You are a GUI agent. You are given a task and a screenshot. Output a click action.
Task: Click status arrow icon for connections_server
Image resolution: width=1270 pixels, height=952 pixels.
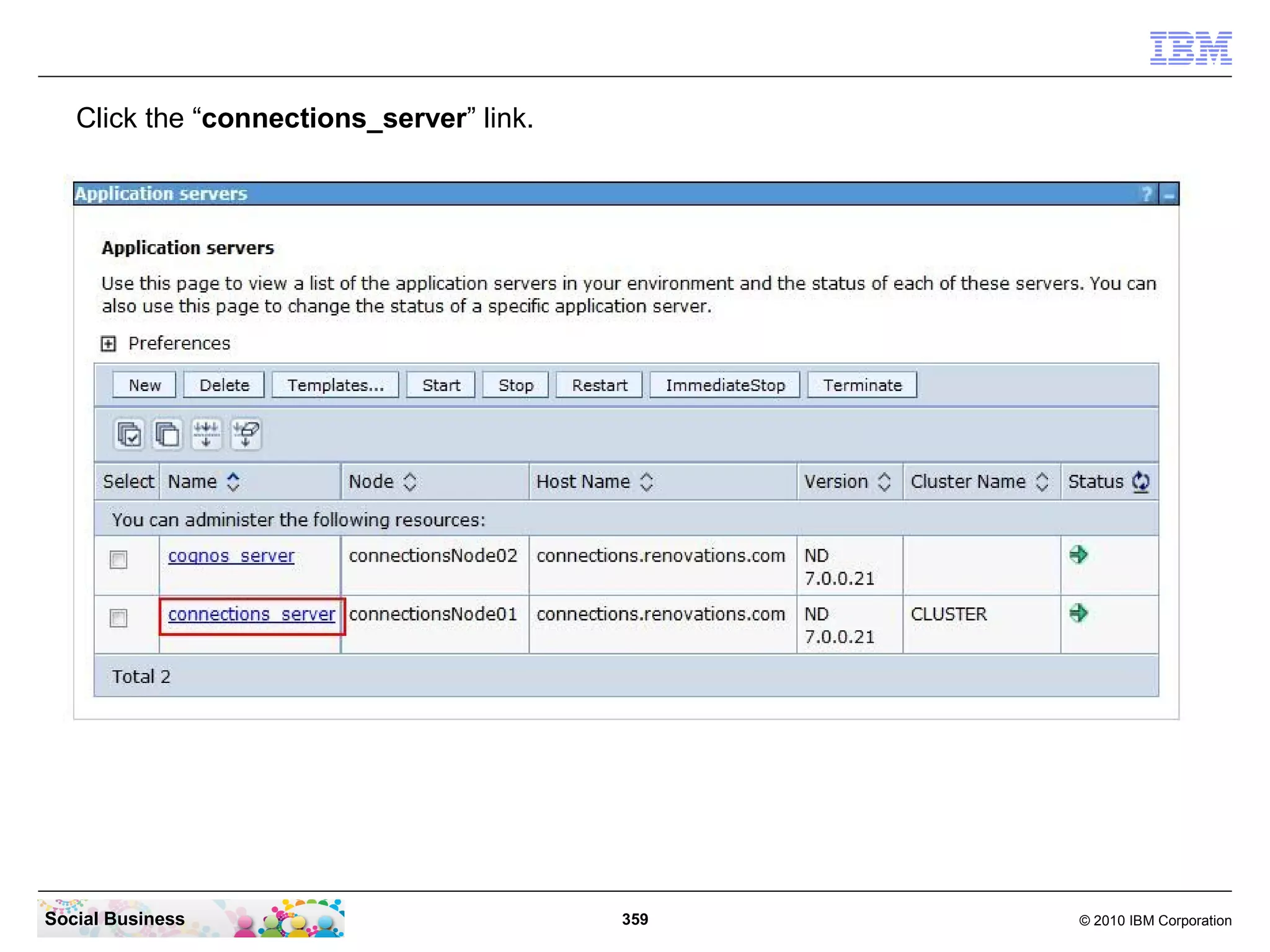pyautogui.click(x=1078, y=613)
